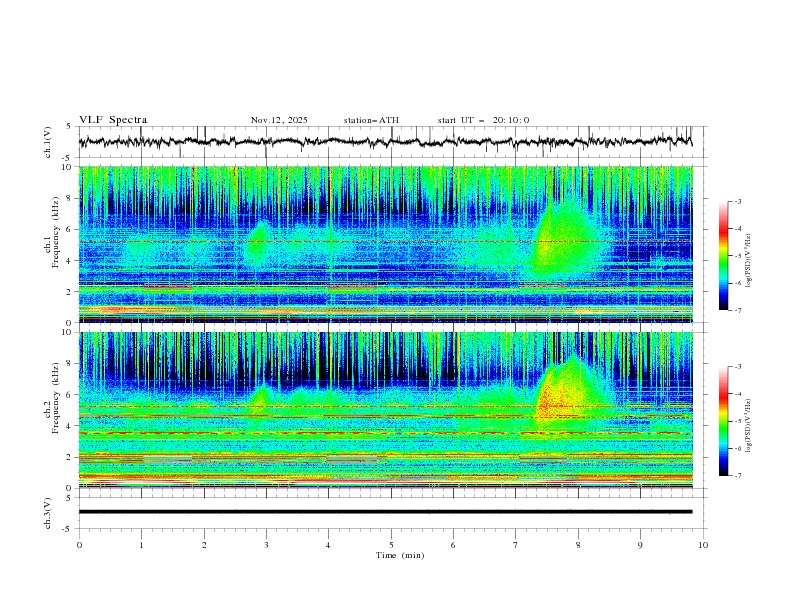Click the "ch.1(V)" waveform axis label

point(48,142)
